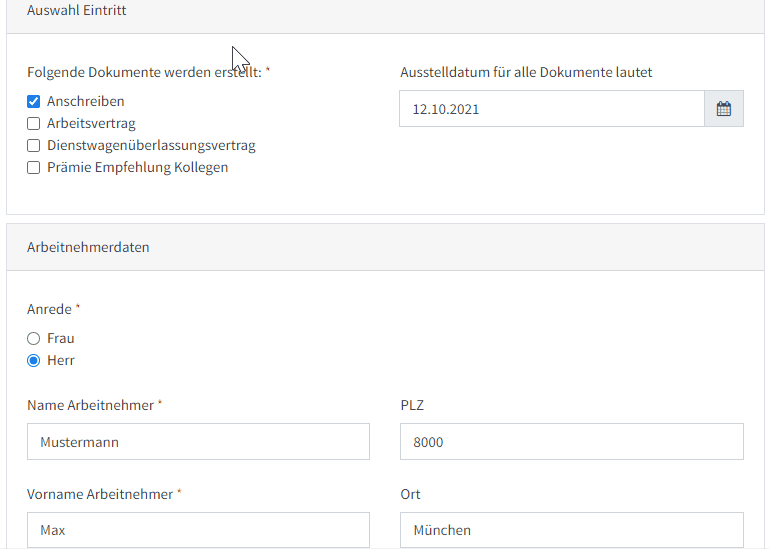Click the Arbeitnehmerdaten section header
Image resolution: width=769 pixels, height=549 pixels.
[x=88, y=246]
